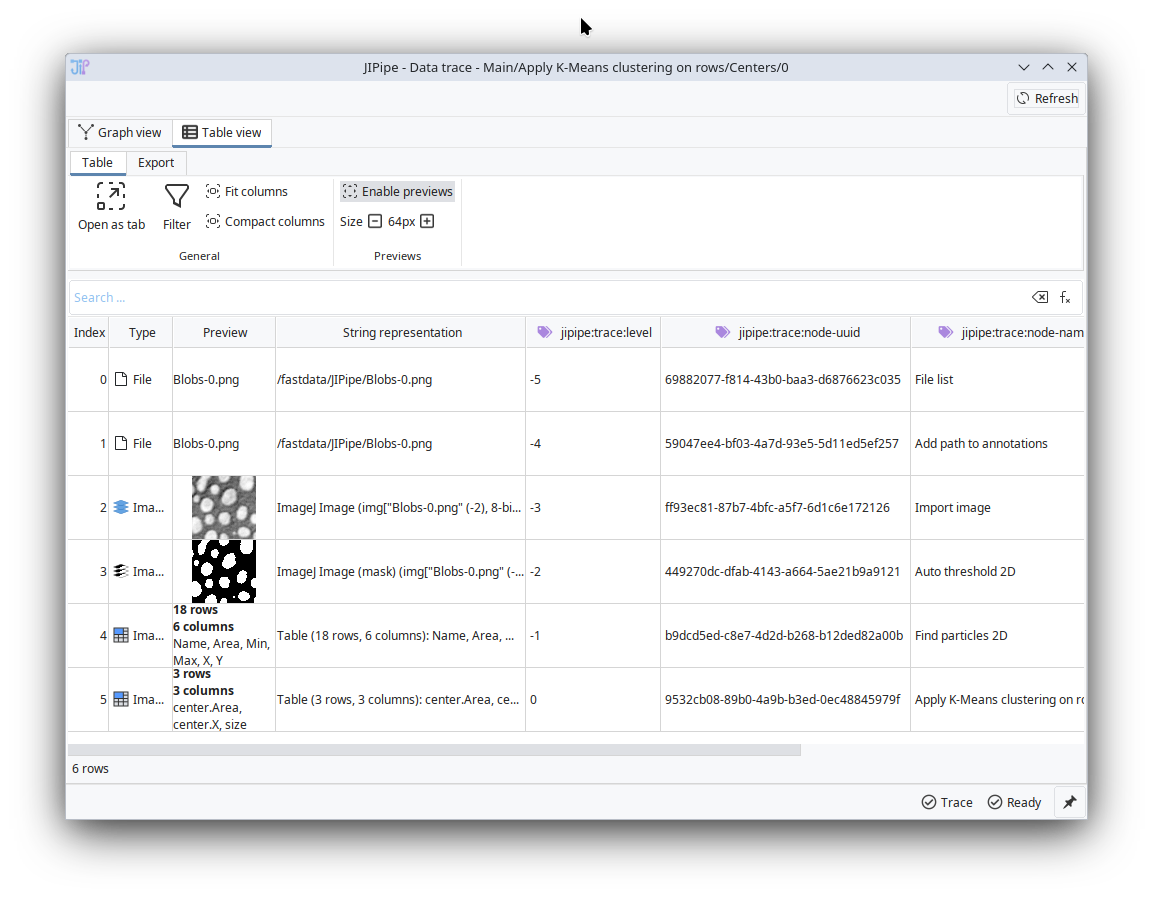The image size is (1154, 898).
Task: Click the fx expression icon in search bar
Action: pos(1066,297)
